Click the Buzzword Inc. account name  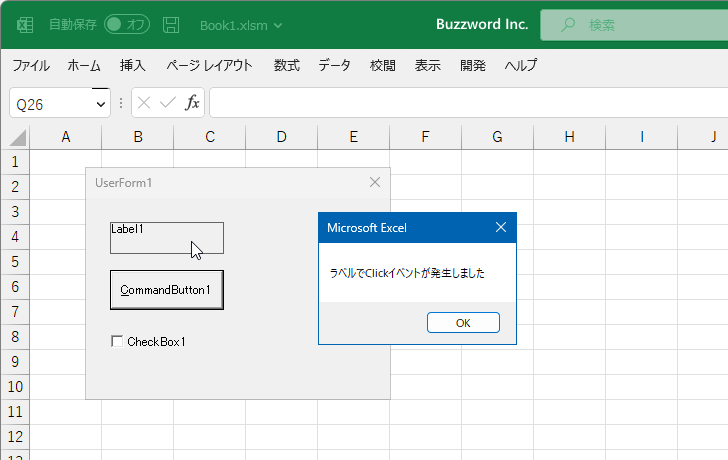click(x=482, y=24)
